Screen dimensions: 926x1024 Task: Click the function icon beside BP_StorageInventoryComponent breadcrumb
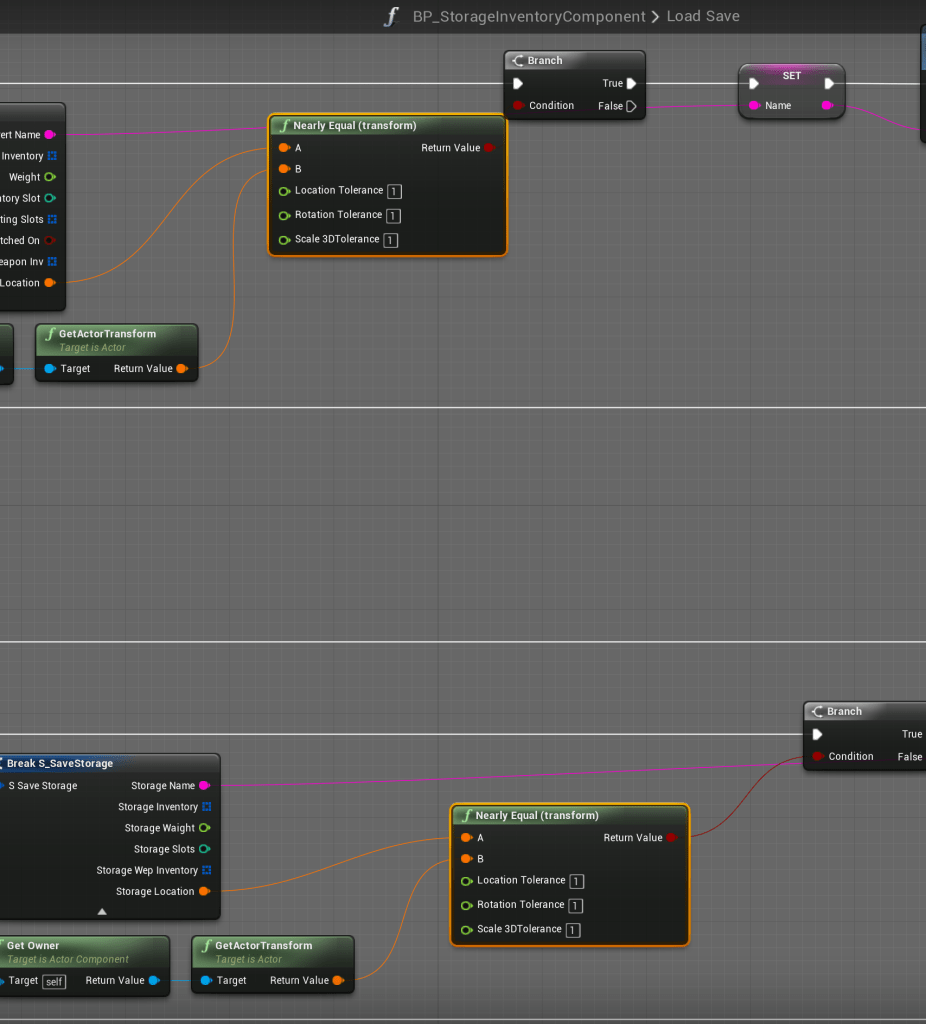click(392, 17)
